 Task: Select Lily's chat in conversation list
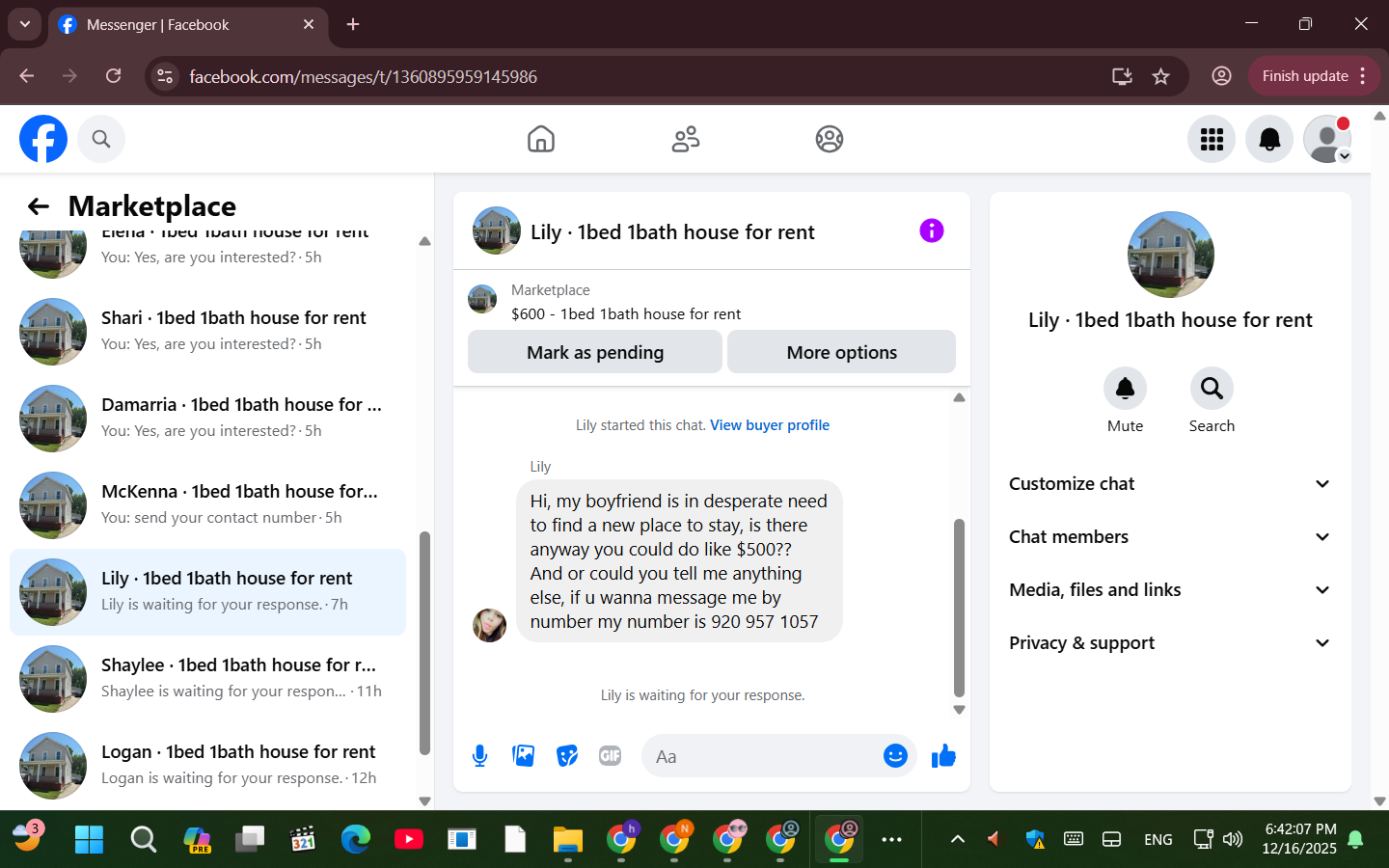pyautogui.click(x=207, y=592)
